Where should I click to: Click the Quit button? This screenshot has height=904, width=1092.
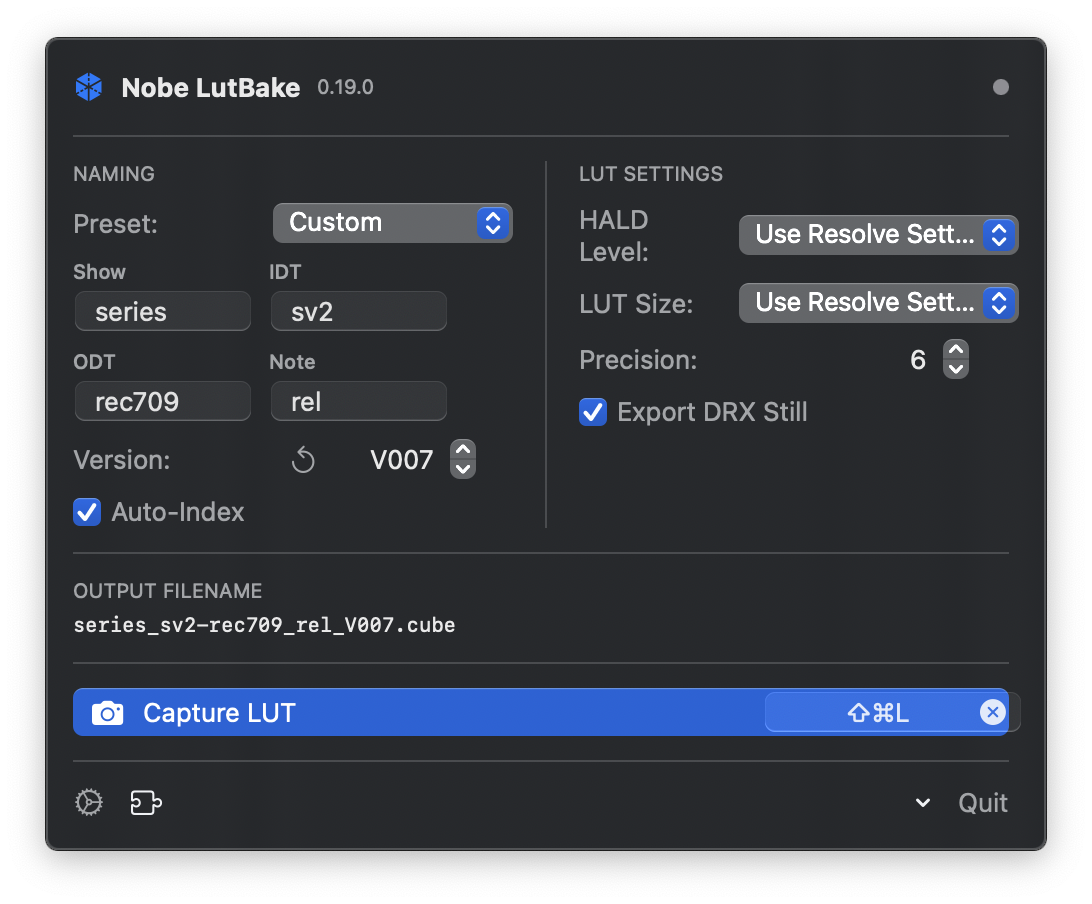click(x=982, y=803)
